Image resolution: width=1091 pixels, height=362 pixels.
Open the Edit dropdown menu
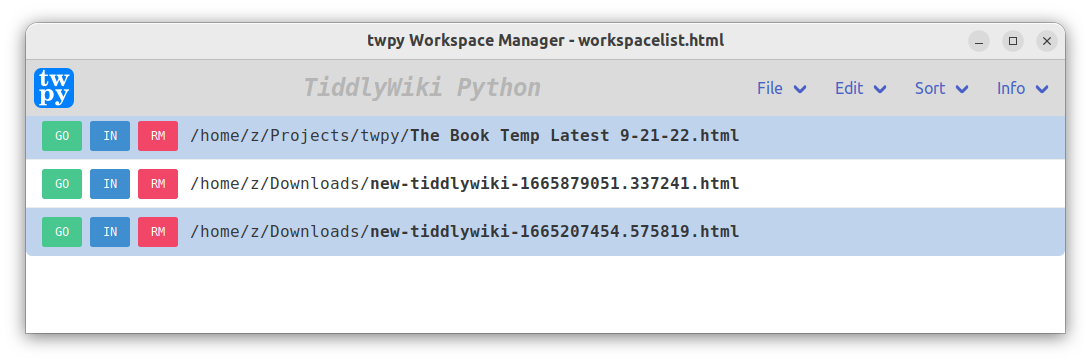pos(861,88)
